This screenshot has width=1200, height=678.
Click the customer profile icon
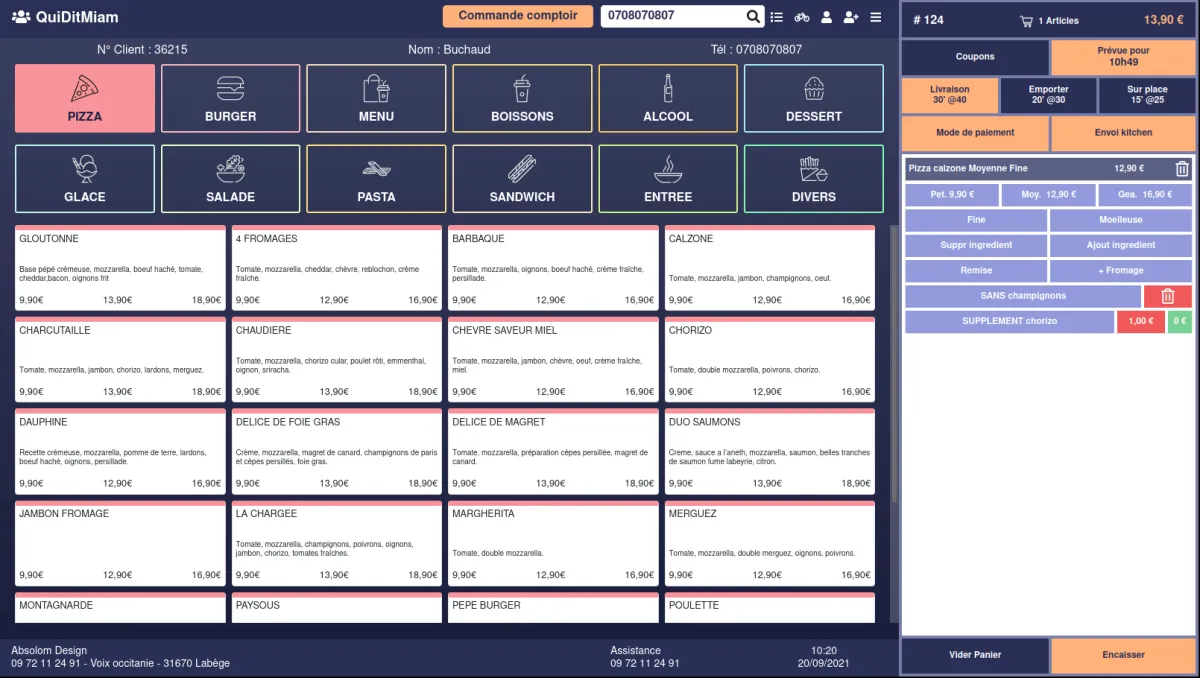coord(827,17)
